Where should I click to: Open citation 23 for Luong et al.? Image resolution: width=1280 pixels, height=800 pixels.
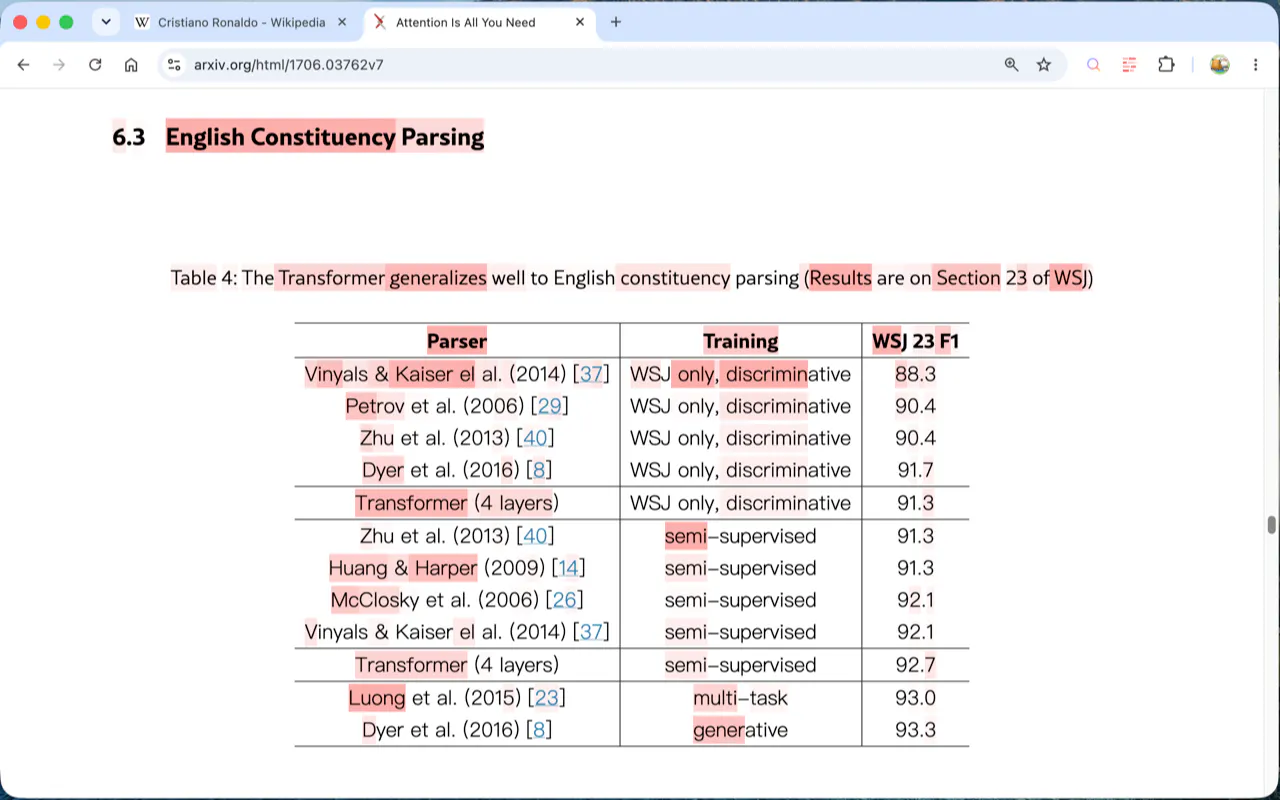point(546,698)
